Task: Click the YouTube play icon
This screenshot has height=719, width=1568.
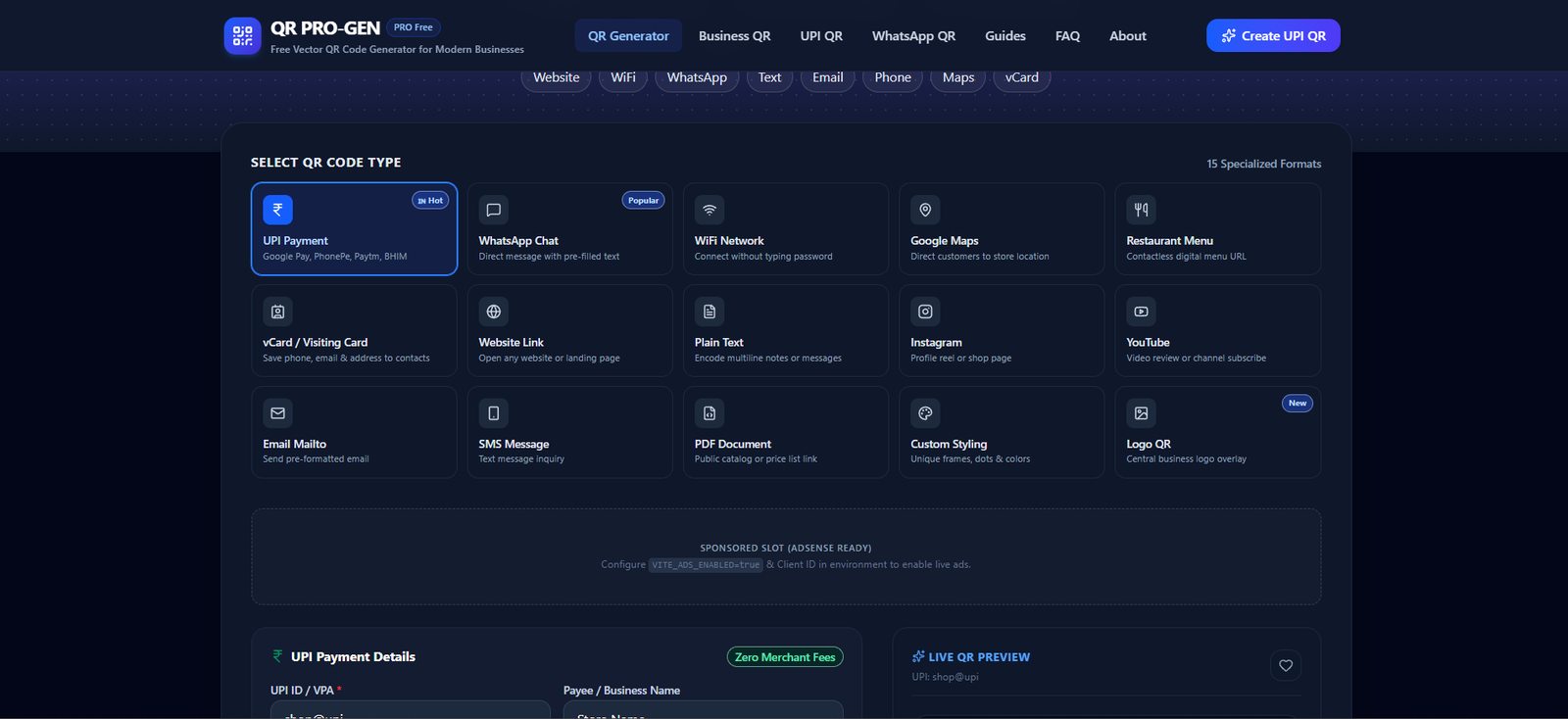Action: (x=1142, y=312)
